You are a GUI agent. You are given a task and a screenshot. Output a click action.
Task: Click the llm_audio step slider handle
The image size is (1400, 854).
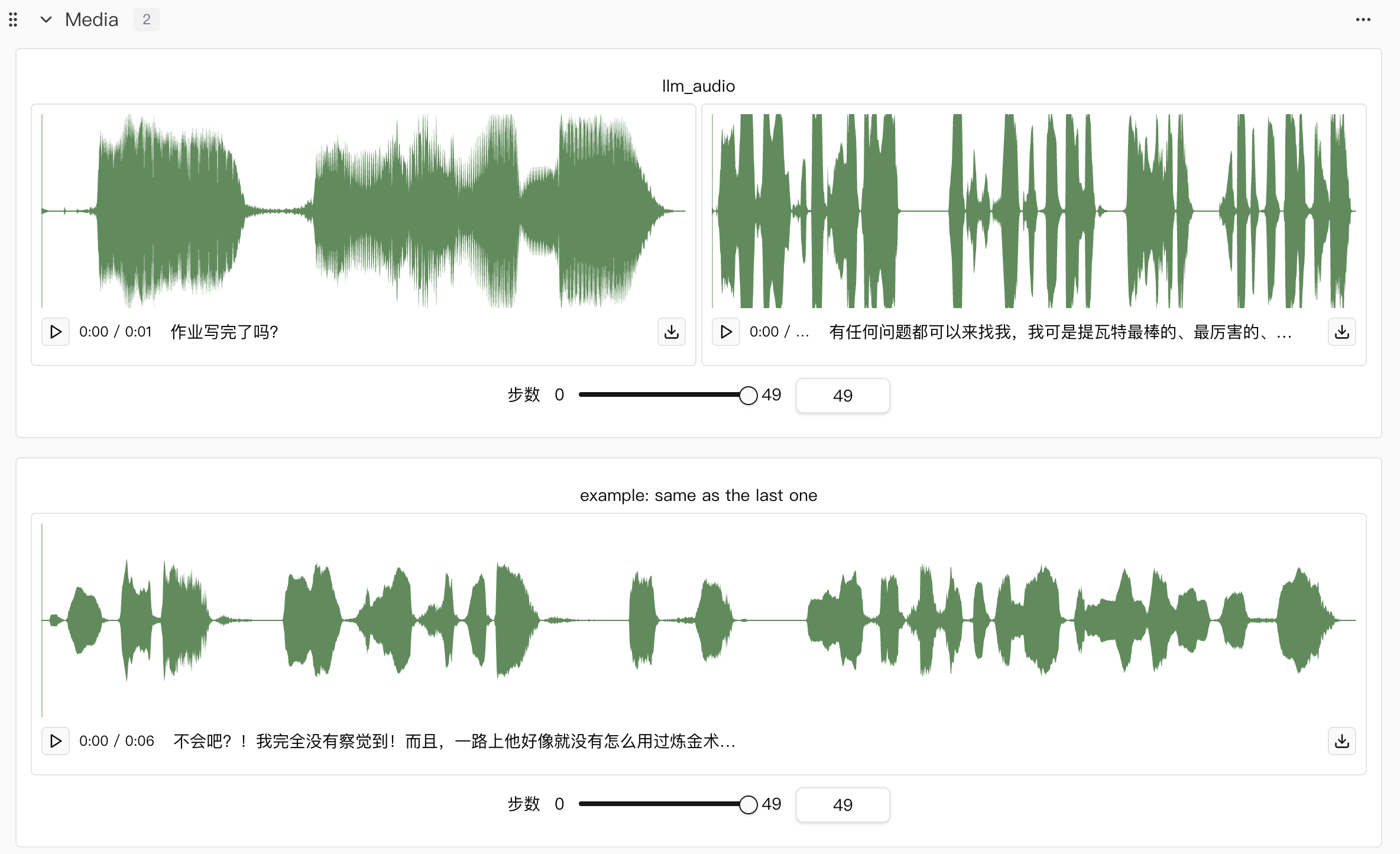(748, 395)
